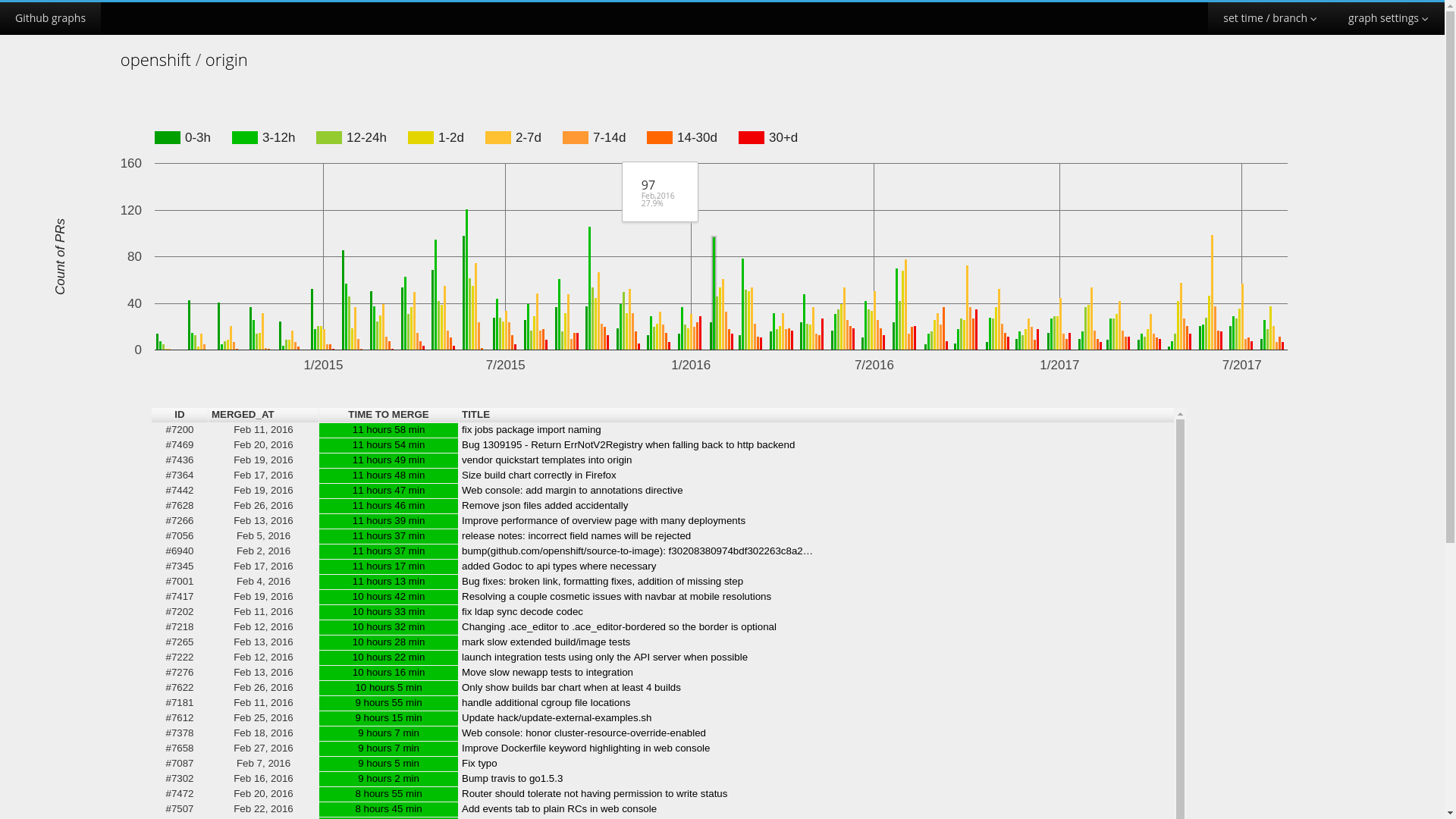Click the TIME TO MERGE column header
This screenshot has width=1456, height=819.
tap(388, 415)
